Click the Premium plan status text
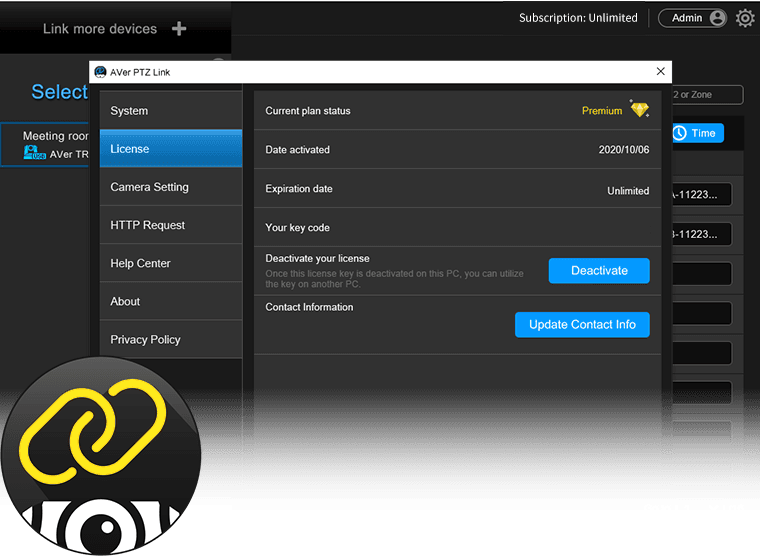The image size is (760, 556). coord(602,111)
